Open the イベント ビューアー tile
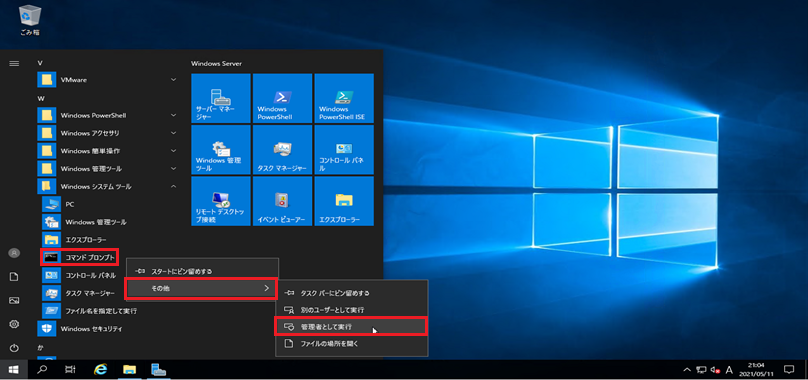This screenshot has width=808, height=380. [x=282, y=201]
